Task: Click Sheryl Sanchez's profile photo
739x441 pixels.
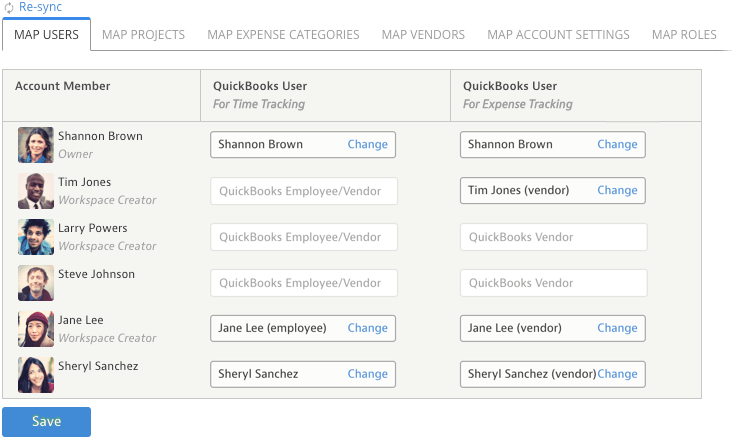Action: (36, 375)
